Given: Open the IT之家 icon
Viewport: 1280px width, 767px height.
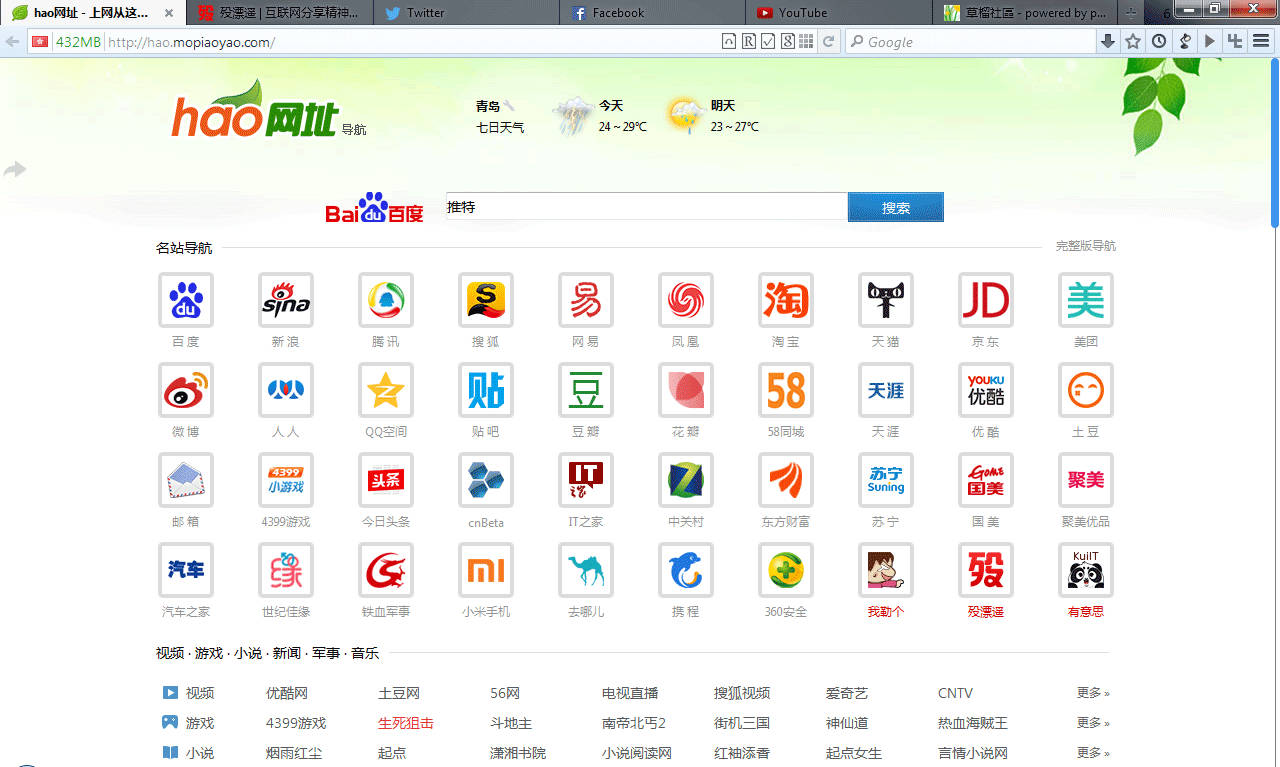Looking at the screenshot, I should pyautogui.click(x=586, y=480).
